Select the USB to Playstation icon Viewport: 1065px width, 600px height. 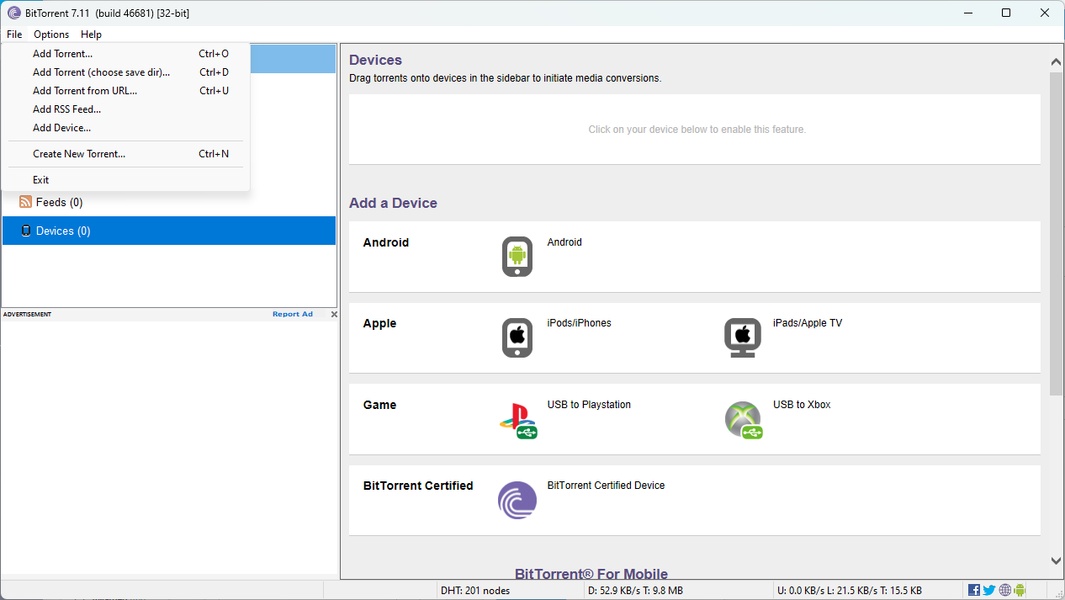(518, 419)
